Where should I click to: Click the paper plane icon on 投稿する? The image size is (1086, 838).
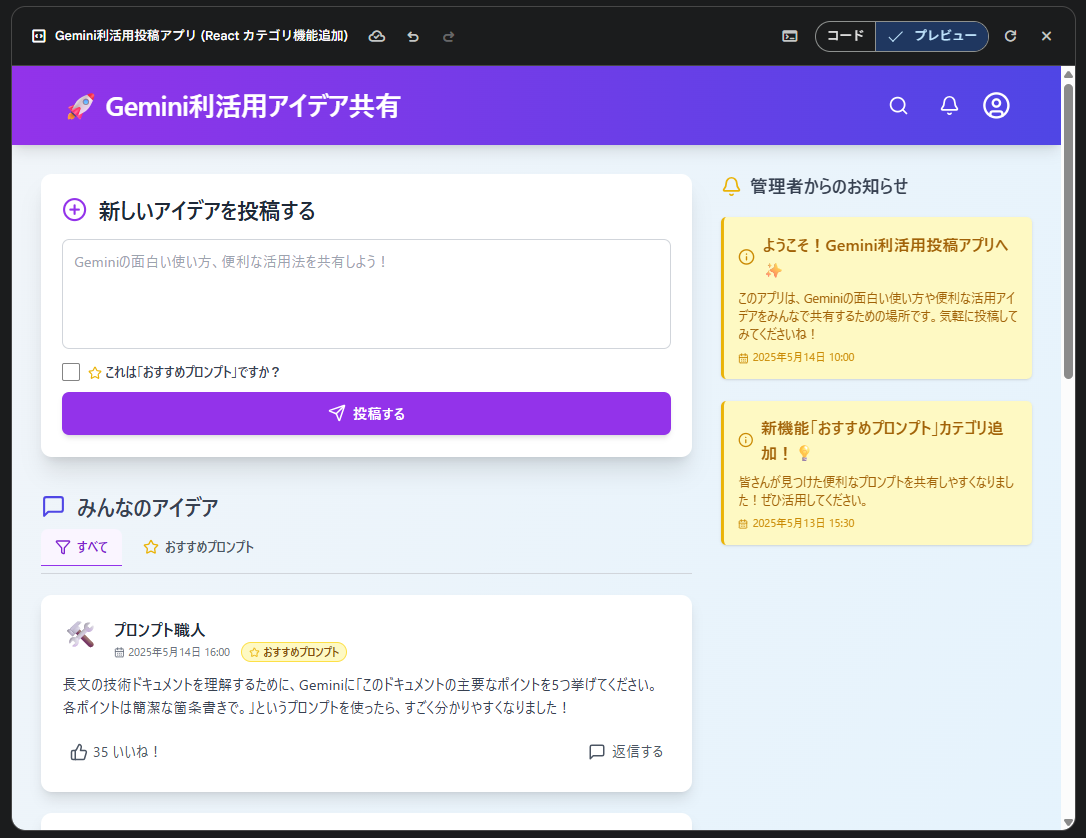337,413
